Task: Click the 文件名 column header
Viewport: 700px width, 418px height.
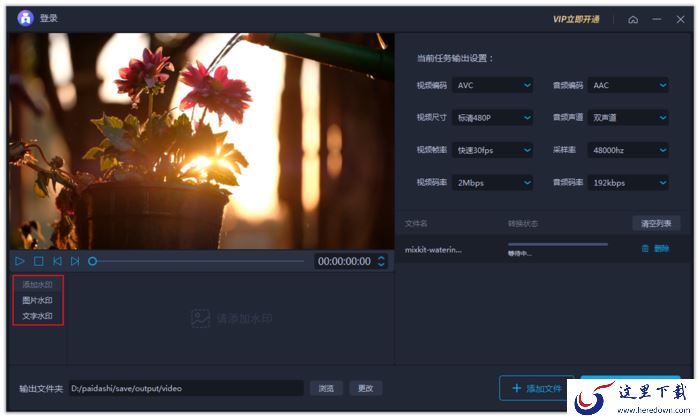Action: point(416,223)
